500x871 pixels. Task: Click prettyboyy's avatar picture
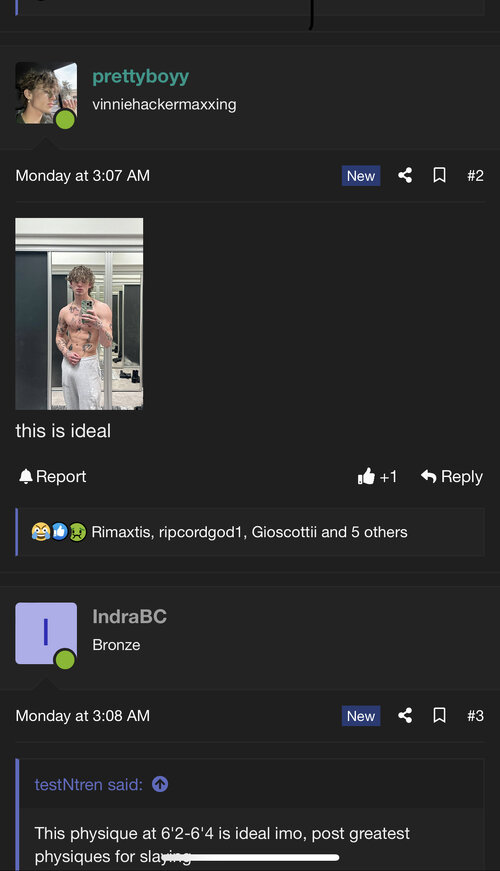(x=46, y=93)
